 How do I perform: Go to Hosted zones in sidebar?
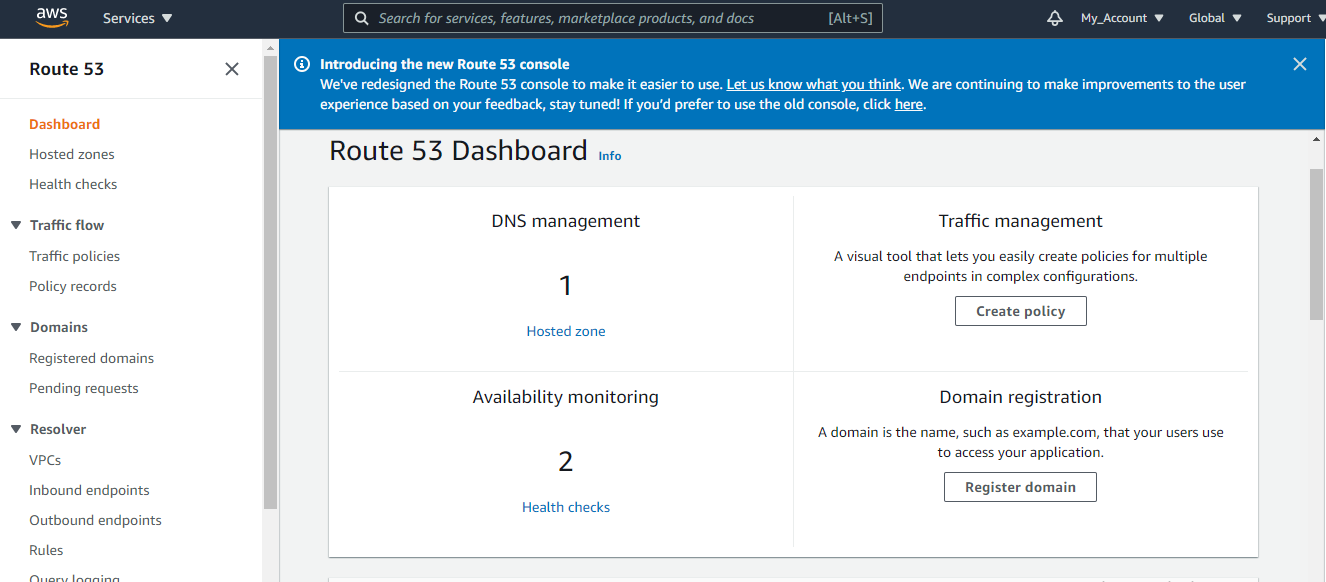pyautogui.click(x=72, y=154)
